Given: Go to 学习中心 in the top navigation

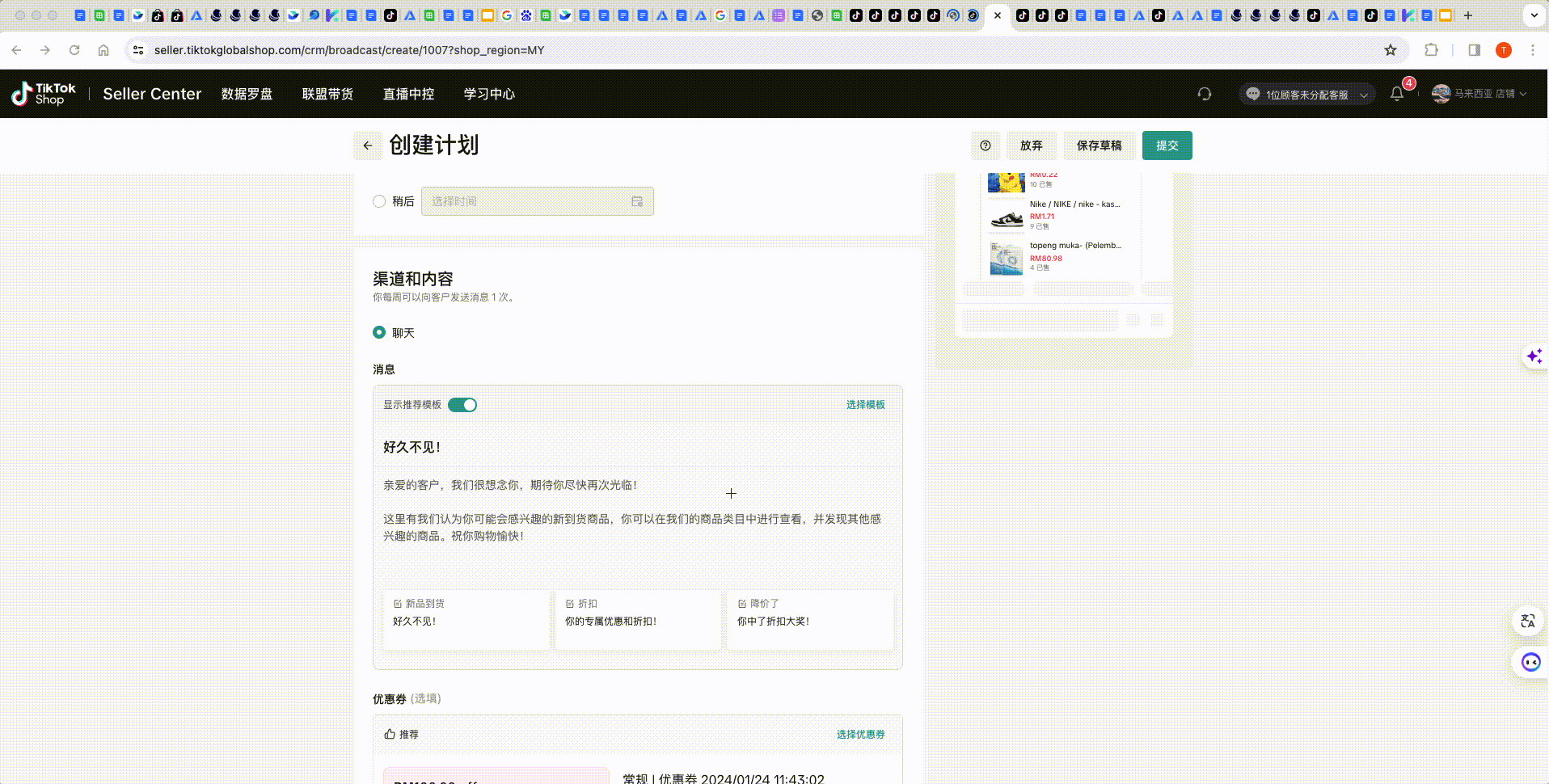Looking at the screenshot, I should pyautogui.click(x=488, y=94).
